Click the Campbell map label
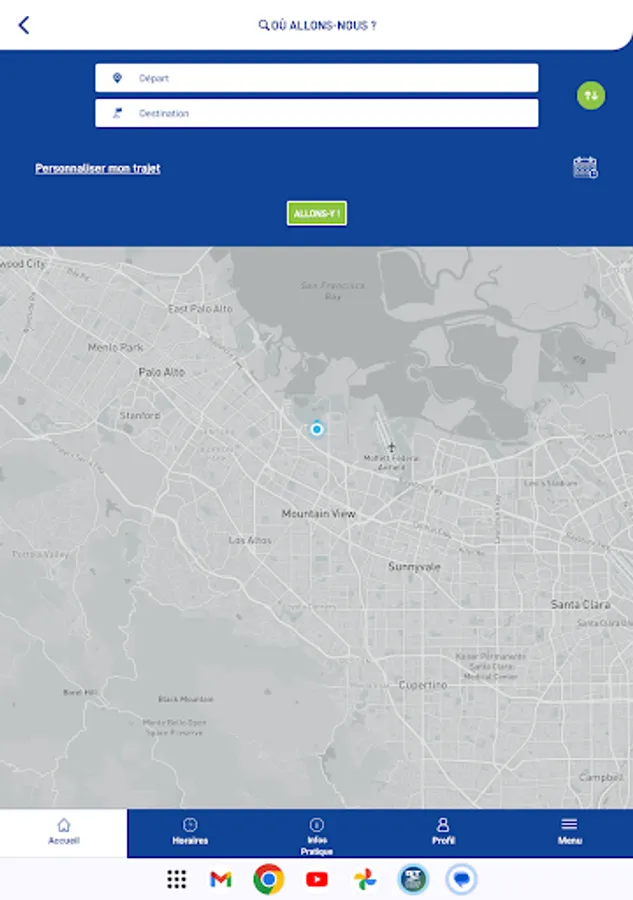The height and width of the screenshot is (900, 633). 601,777
